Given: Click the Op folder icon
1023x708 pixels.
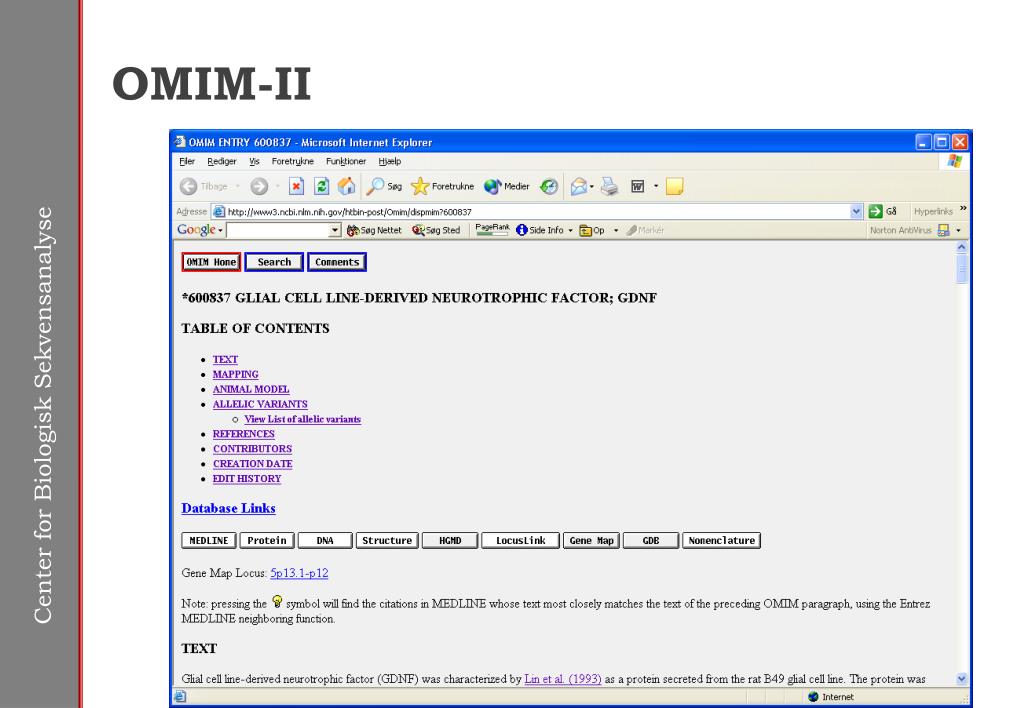Looking at the screenshot, I should tap(585, 230).
